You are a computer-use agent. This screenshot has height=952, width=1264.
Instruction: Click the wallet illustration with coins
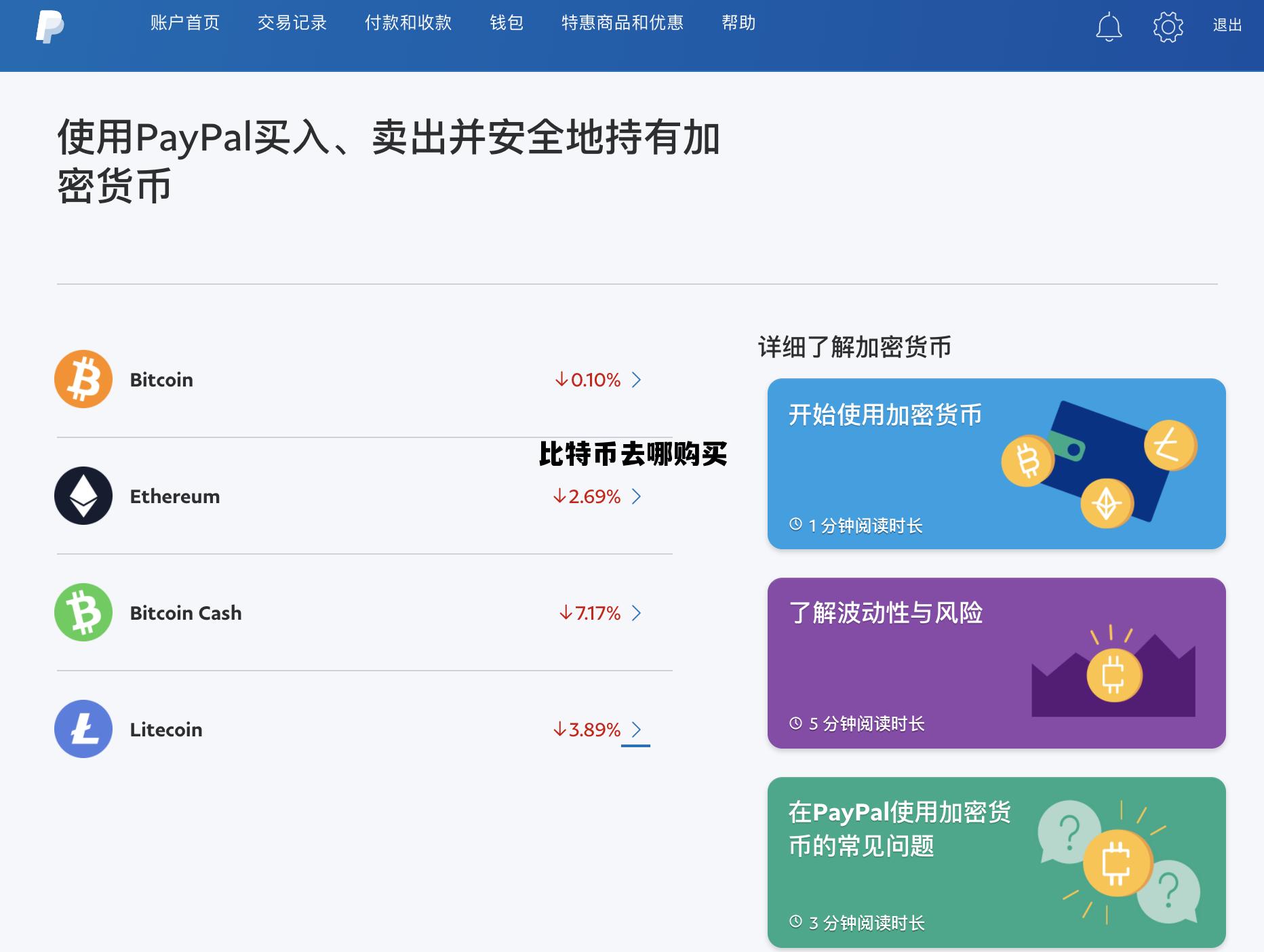pos(1099,464)
